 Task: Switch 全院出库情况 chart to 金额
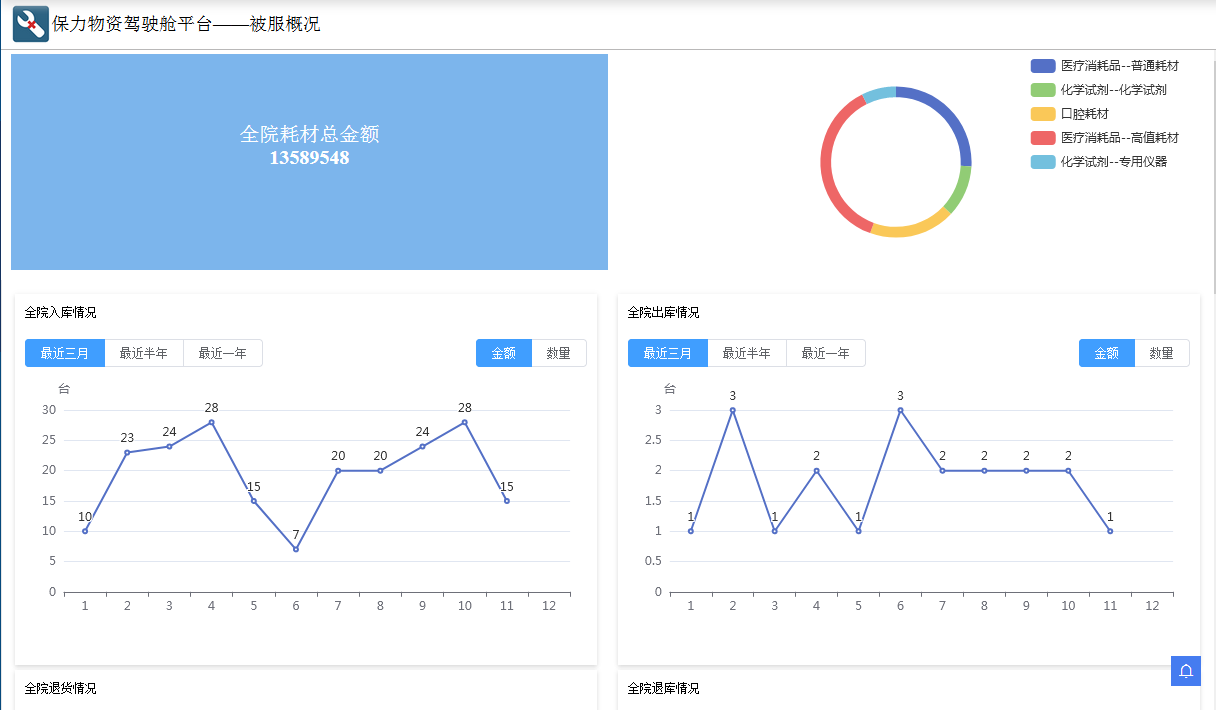point(1107,353)
